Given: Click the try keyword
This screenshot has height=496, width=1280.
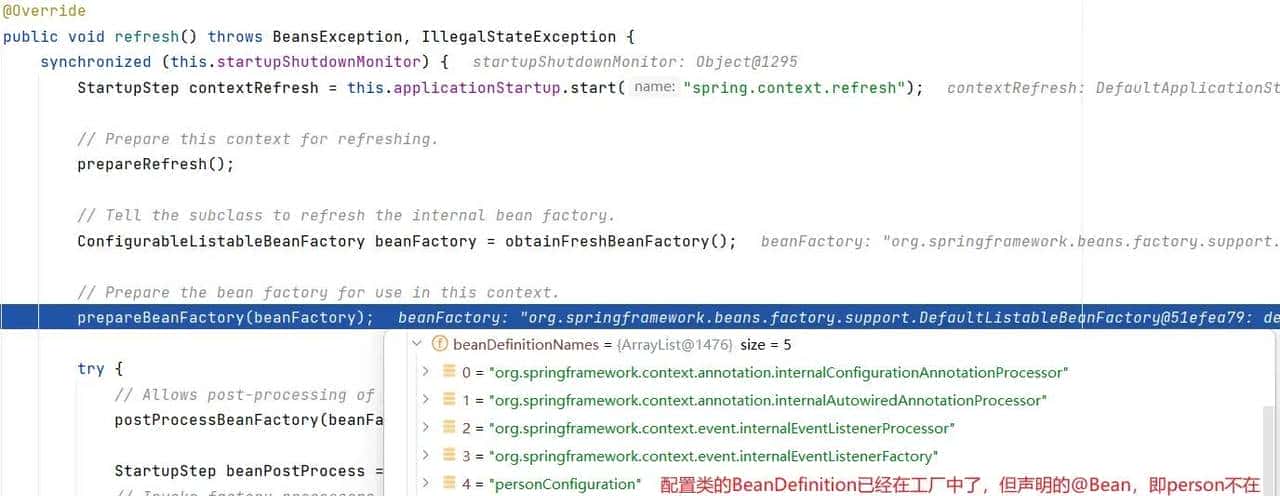Looking at the screenshot, I should click(x=91, y=369).
